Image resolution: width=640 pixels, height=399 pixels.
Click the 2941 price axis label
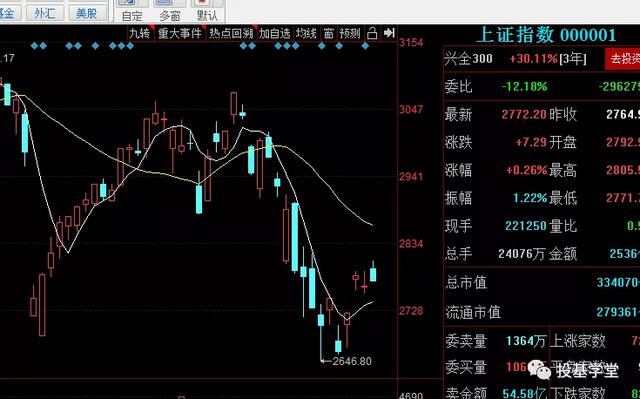(411, 176)
